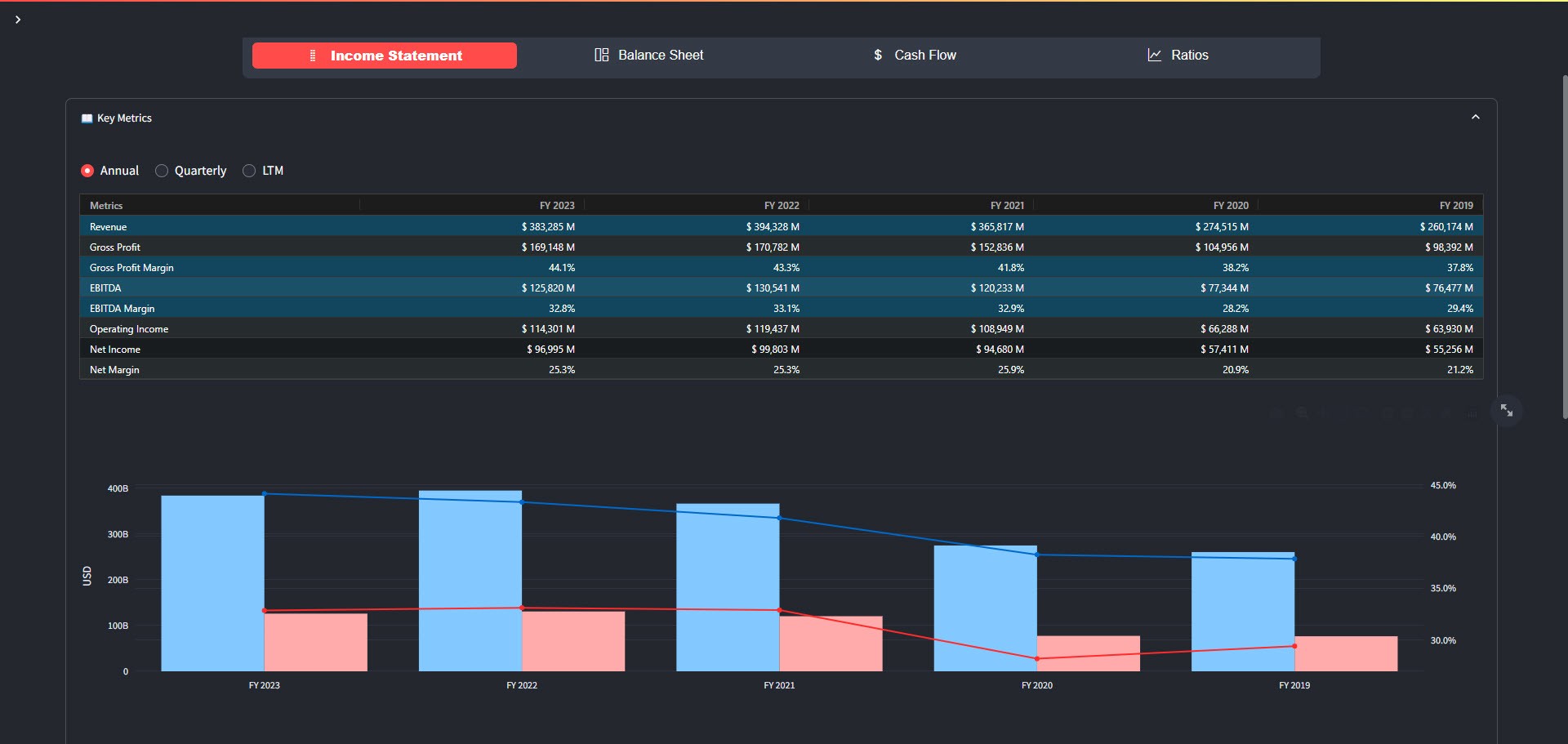
Task: Open the Cash Flow tab
Action: pyautogui.click(x=915, y=56)
